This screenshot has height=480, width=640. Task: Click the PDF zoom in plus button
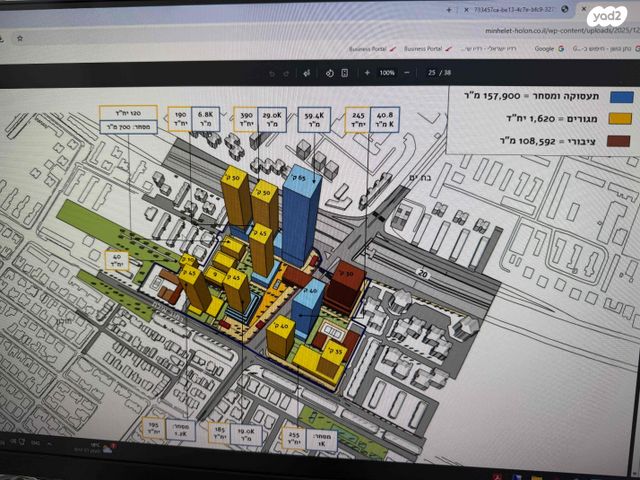[367, 73]
